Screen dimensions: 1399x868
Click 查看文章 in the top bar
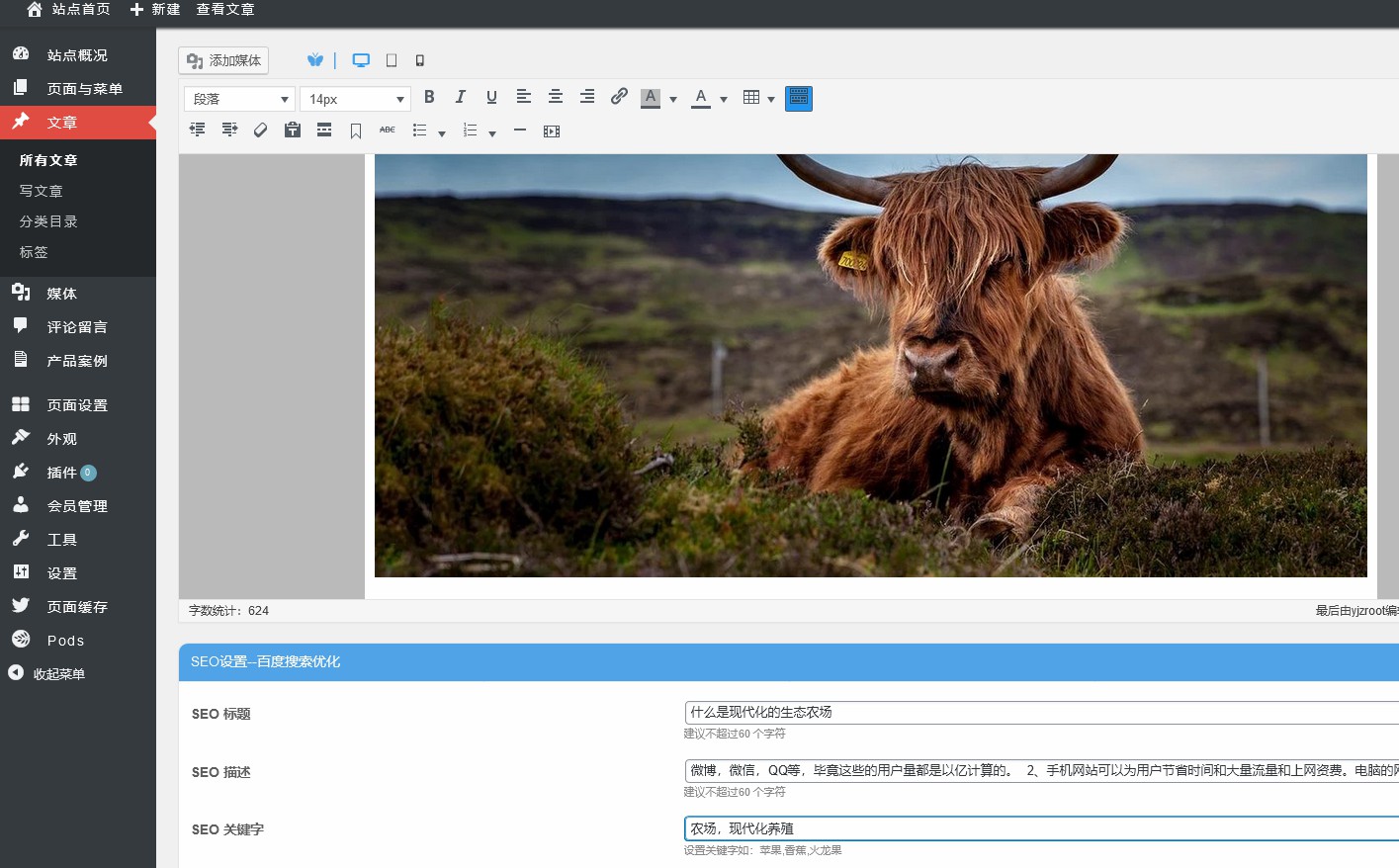[225, 10]
